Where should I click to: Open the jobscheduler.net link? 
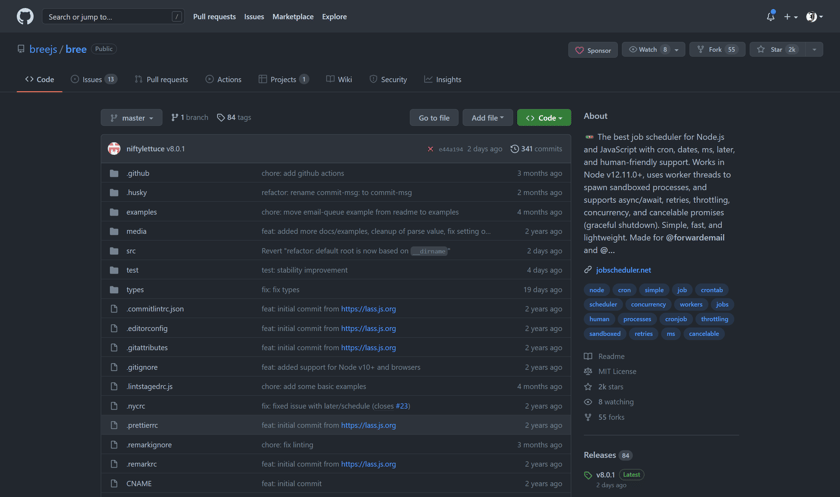click(x=624, y=270)
